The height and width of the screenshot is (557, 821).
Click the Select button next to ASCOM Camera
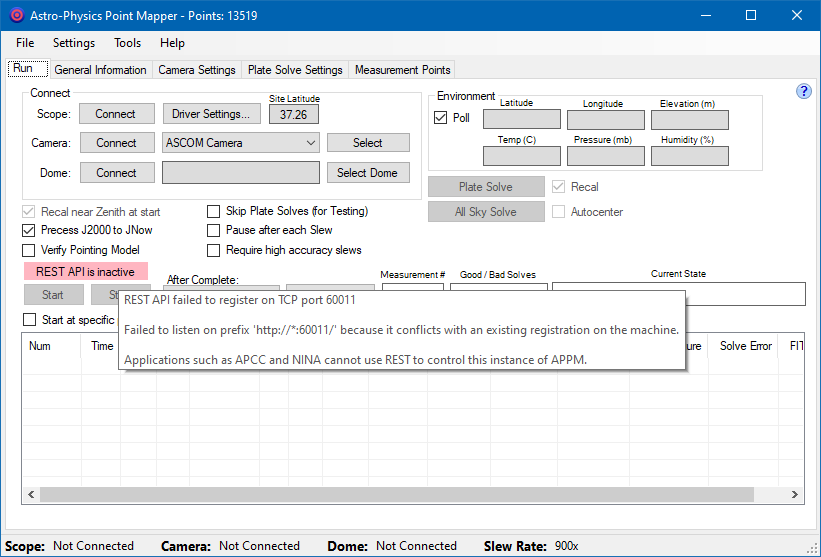(x=368, y=142)
